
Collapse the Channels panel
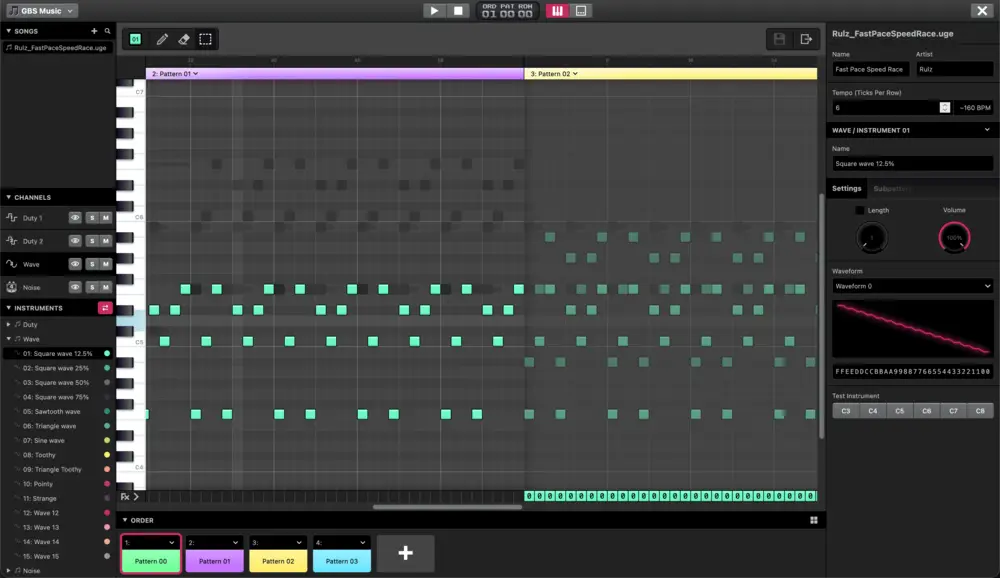pos(8,197)
